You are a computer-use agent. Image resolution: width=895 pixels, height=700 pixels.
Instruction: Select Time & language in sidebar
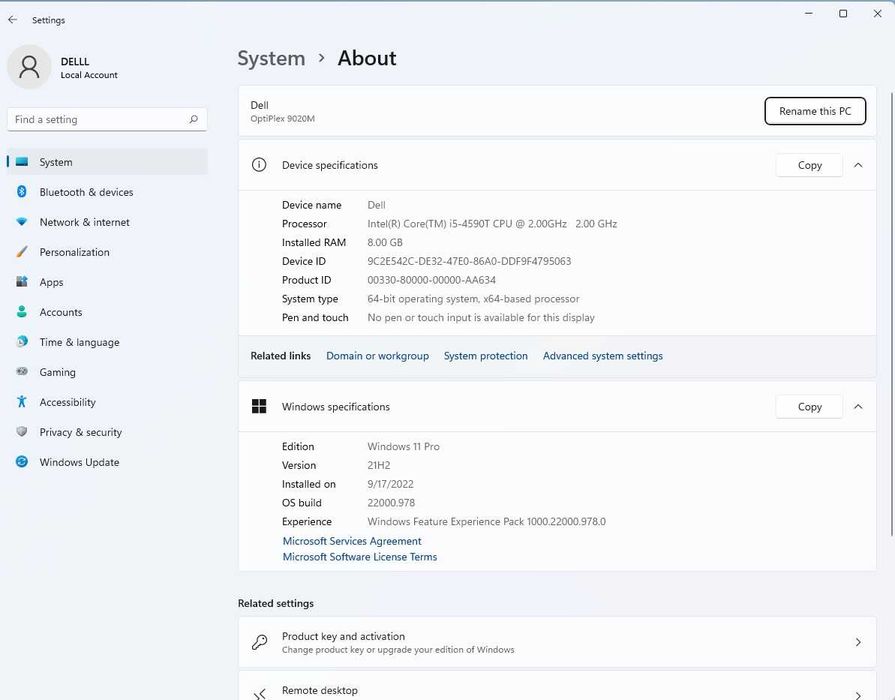pyautogui.click(x=79, y=342)
